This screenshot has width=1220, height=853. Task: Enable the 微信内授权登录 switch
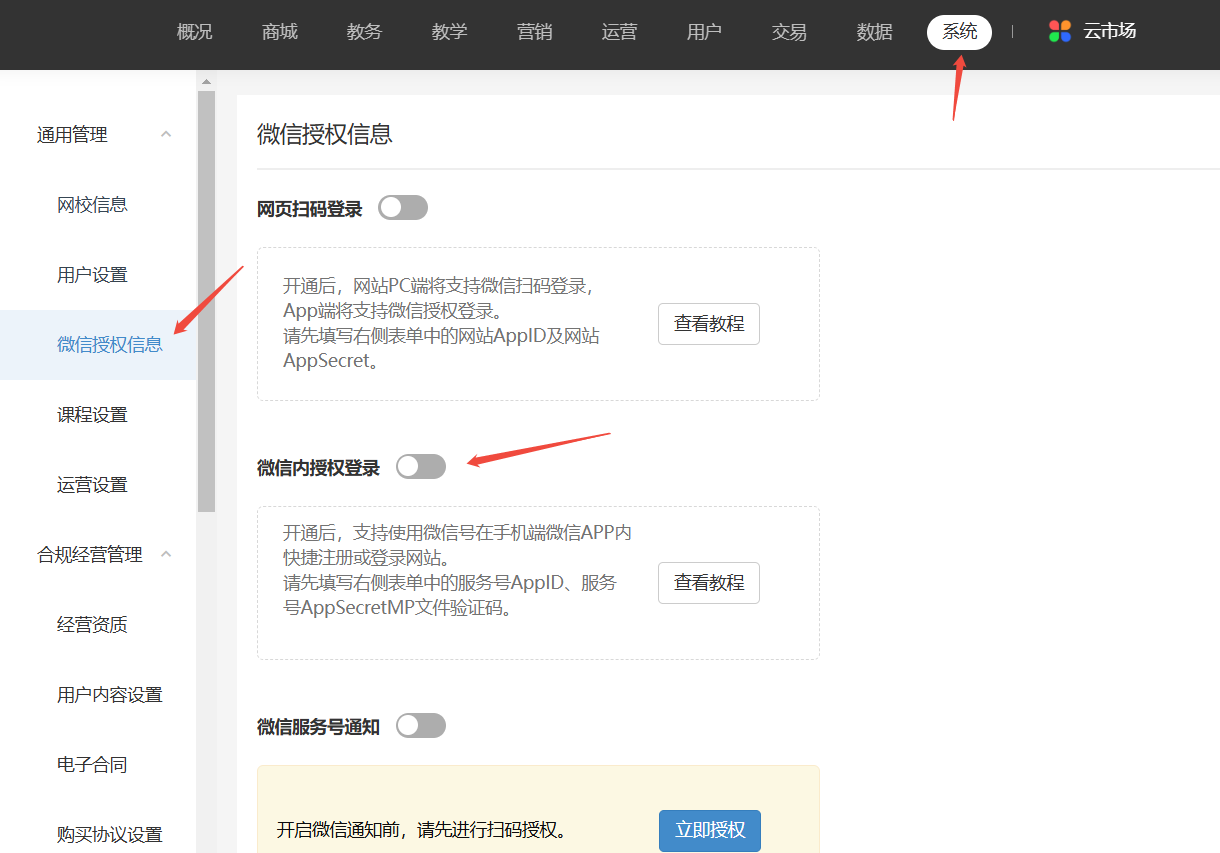421,467
